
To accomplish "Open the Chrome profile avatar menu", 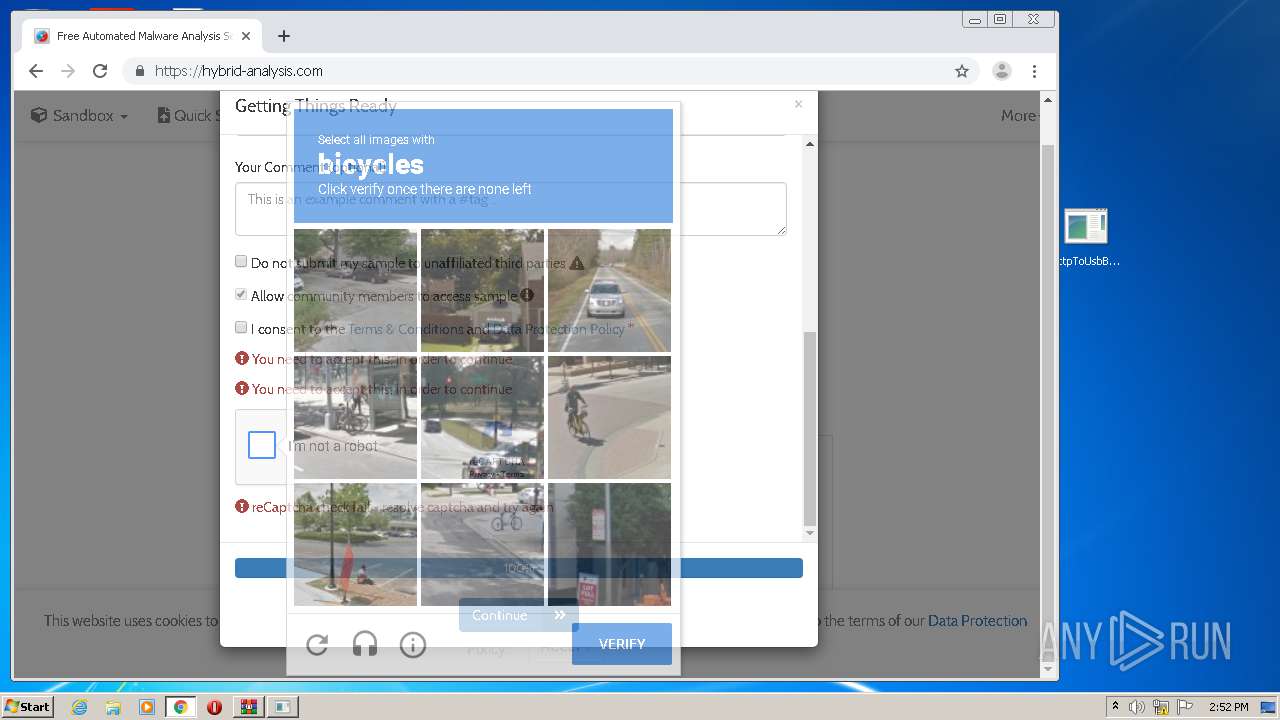I will (x=1001, y=71).
